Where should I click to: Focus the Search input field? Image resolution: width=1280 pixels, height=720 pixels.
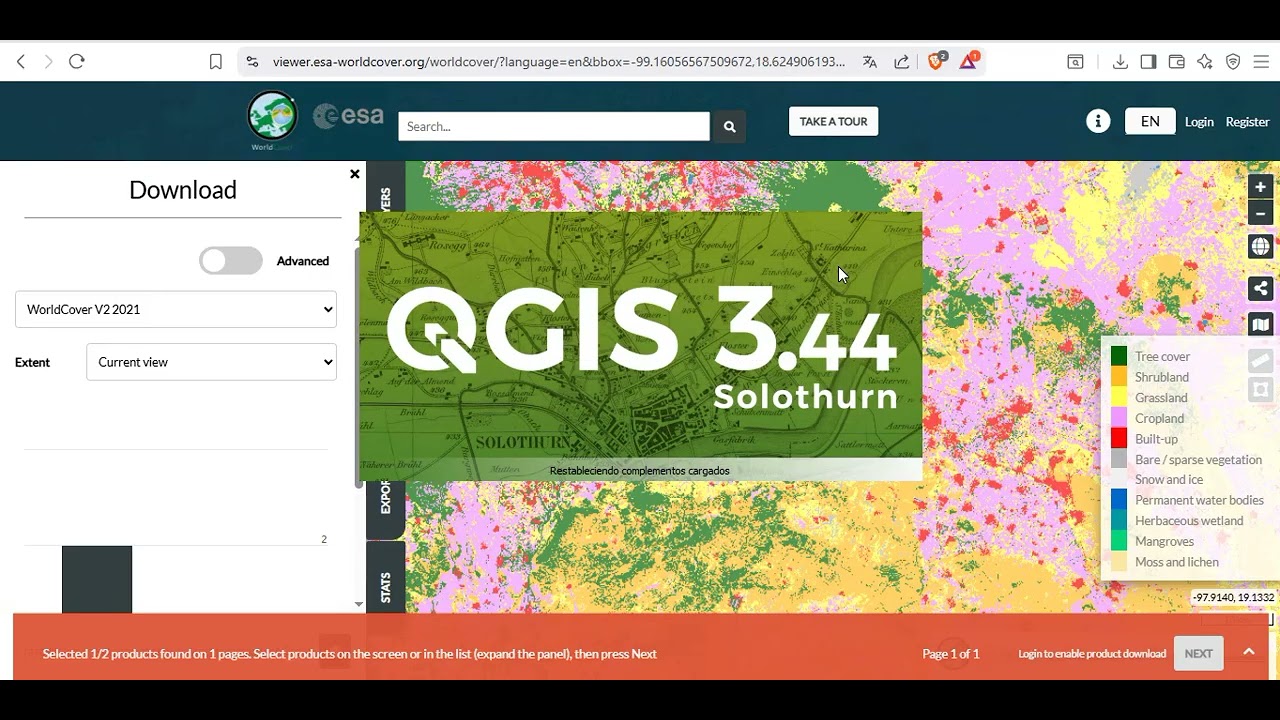554,126
